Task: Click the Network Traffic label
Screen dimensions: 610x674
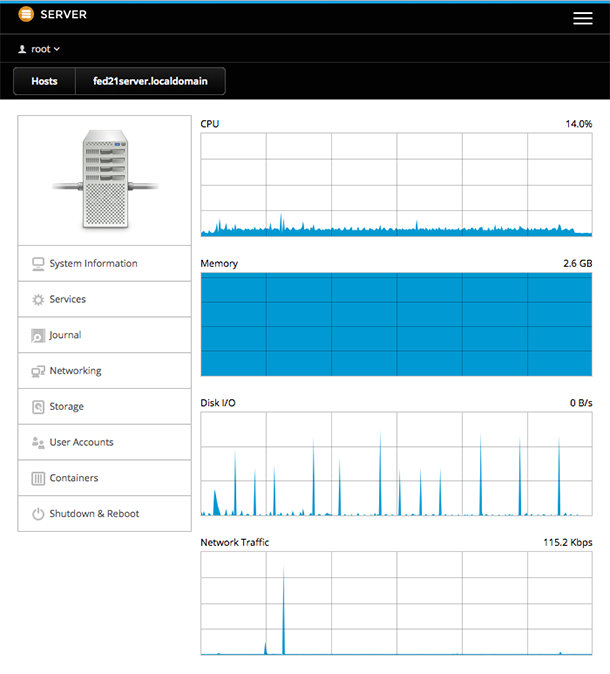Action: (235, 542)
